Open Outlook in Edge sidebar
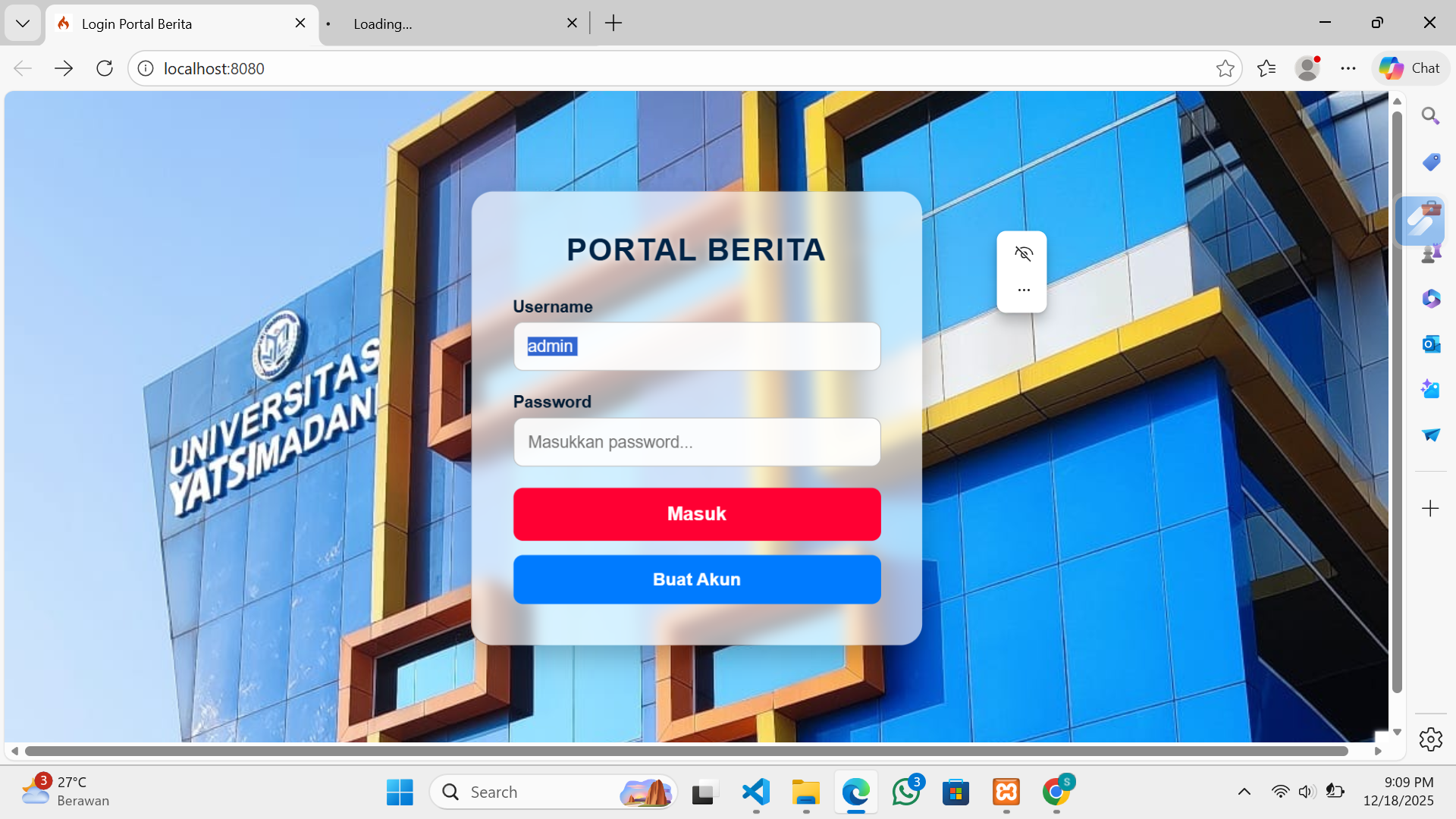Image resolution: width=1456 pixels, height=819 pixels. coord(1430,344)
